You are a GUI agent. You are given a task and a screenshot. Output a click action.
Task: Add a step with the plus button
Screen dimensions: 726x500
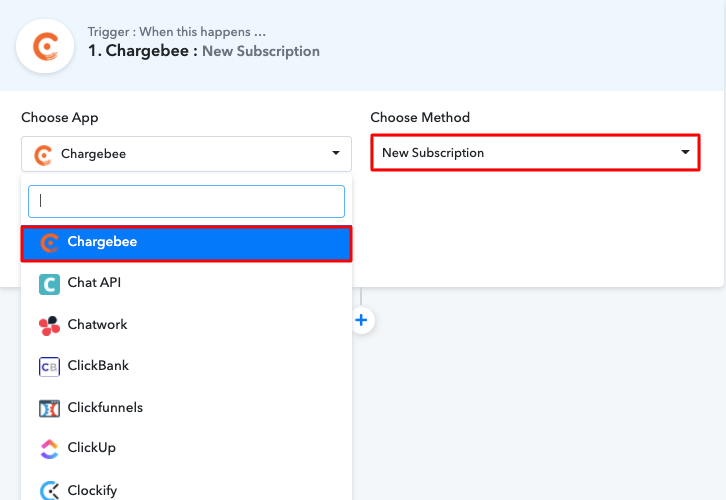(362, 321)
